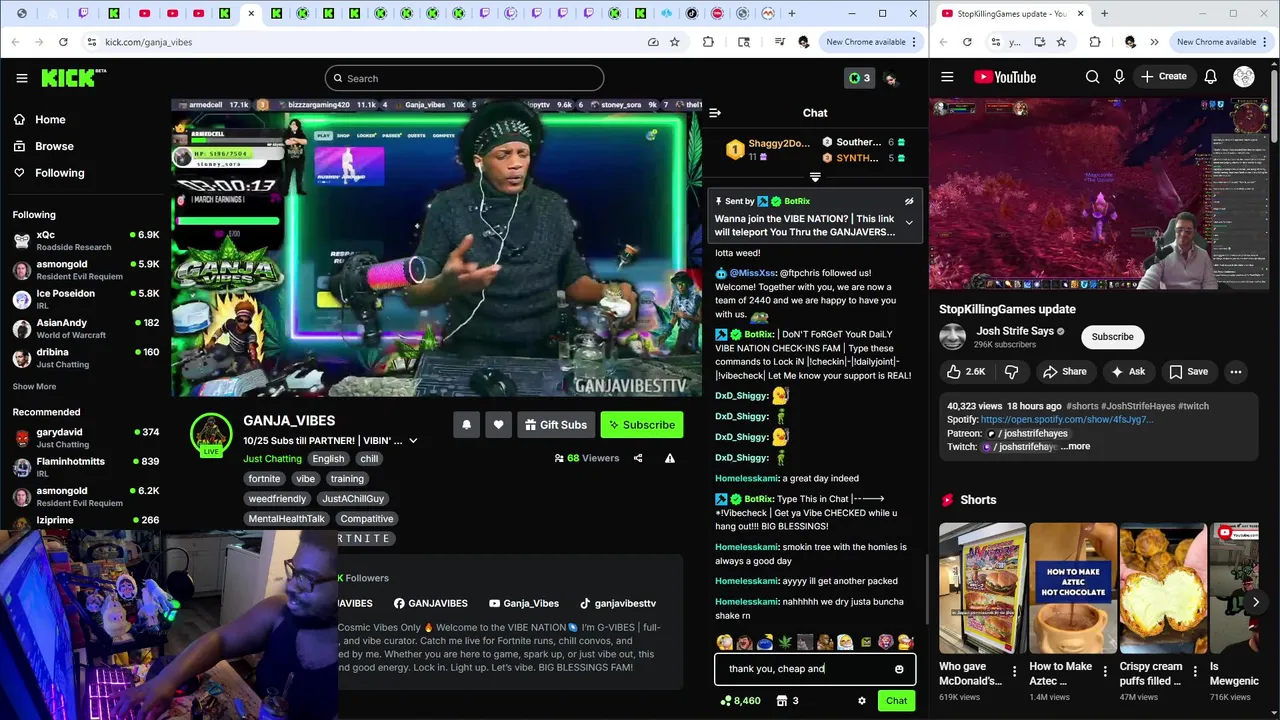Open options for McDonald's short
Viewport: 1280px width, 720px height.
point(1014,672)
